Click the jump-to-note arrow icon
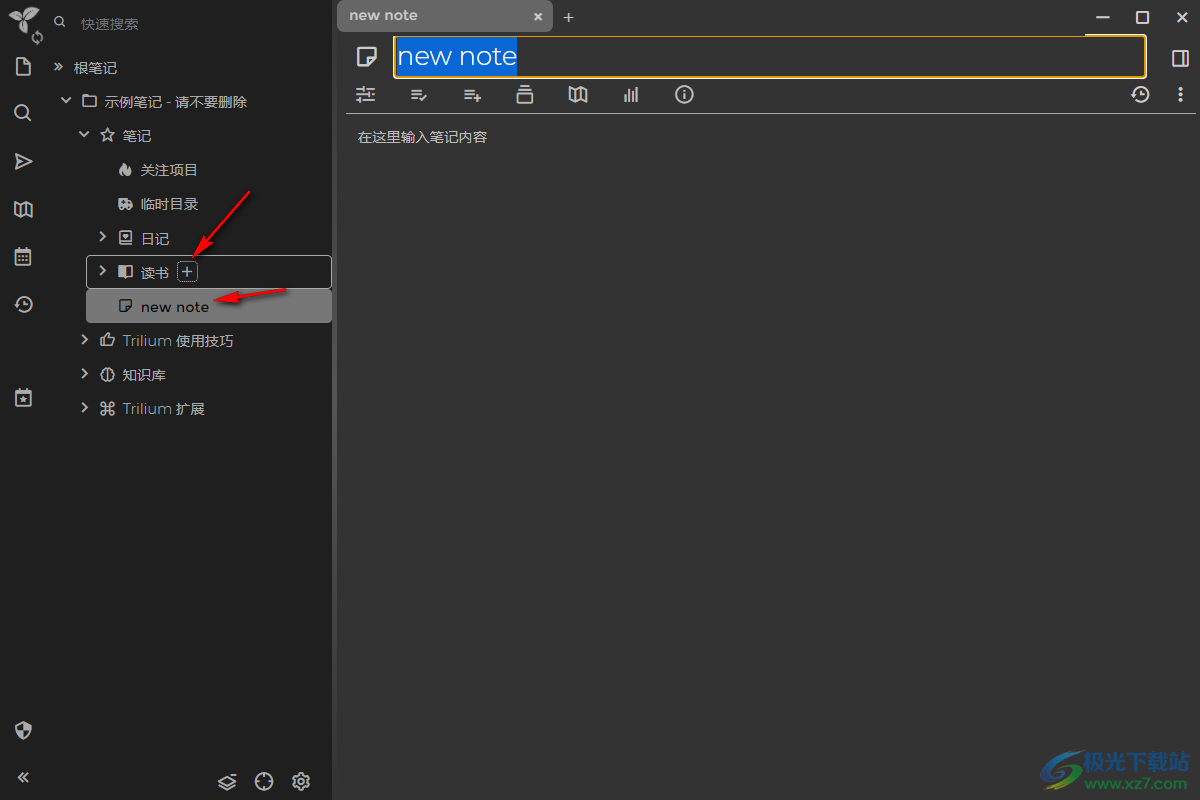This screenshot has height=800, width=1200. tap(23, 161)
